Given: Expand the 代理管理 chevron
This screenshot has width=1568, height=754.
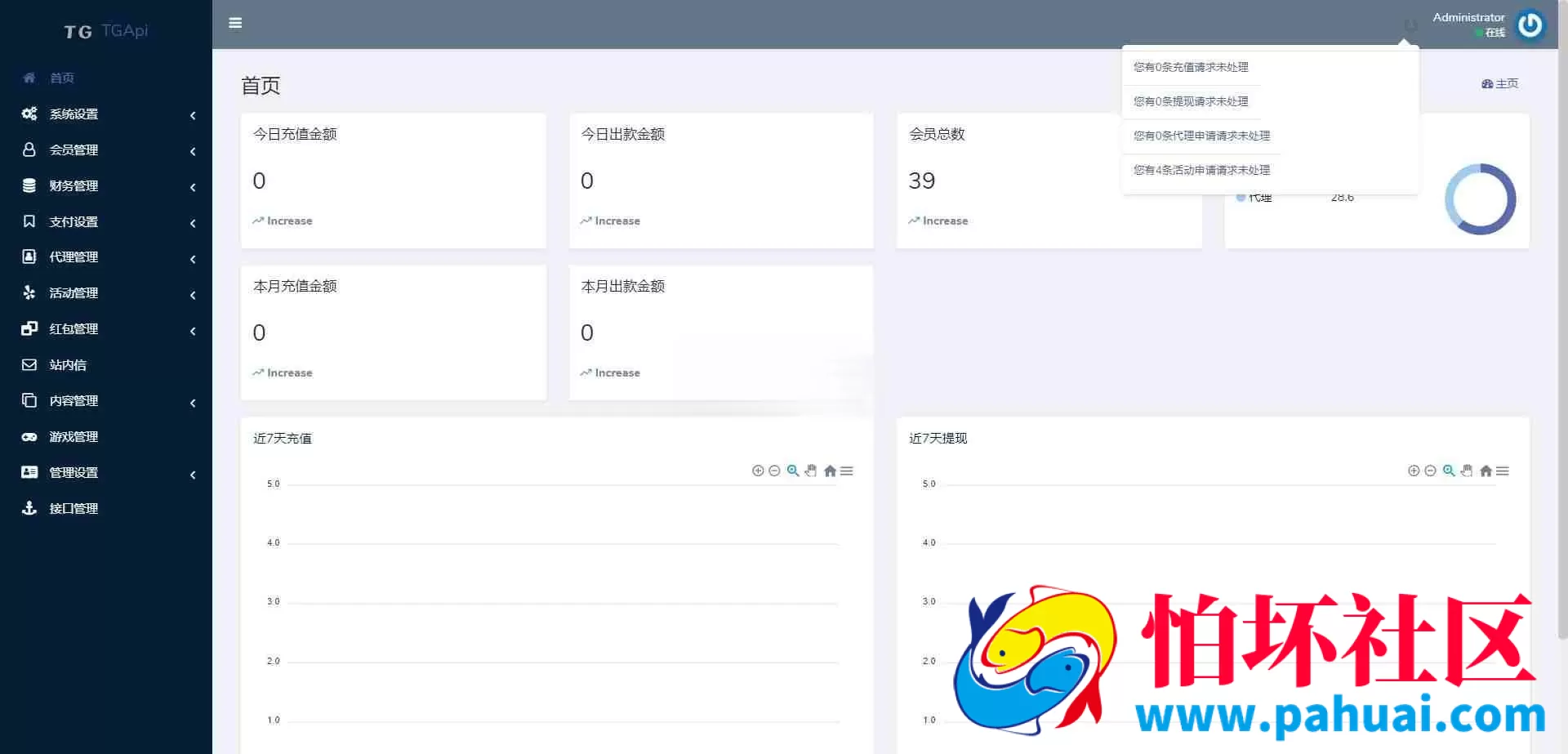Looking at the screenshot, I should (193, 259).
